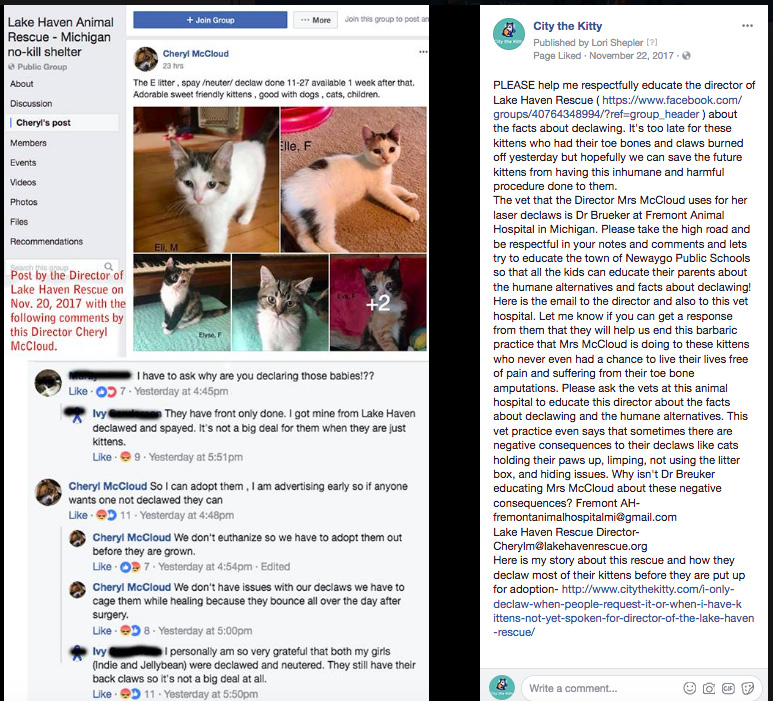This screenshot has height=701, width=773.
Task: Select Discussion in group sidebar
Action: click(31, 104)
